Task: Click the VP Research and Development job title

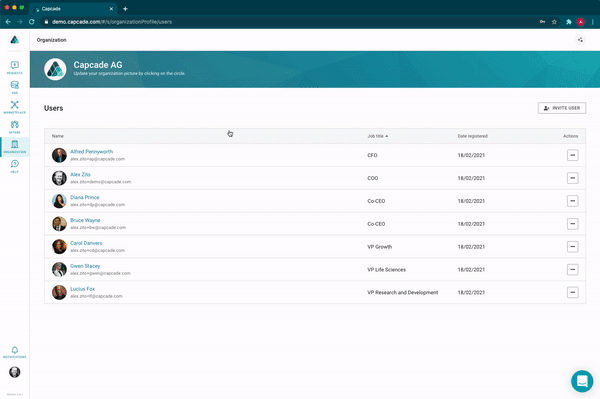Action: pos(403,292)
